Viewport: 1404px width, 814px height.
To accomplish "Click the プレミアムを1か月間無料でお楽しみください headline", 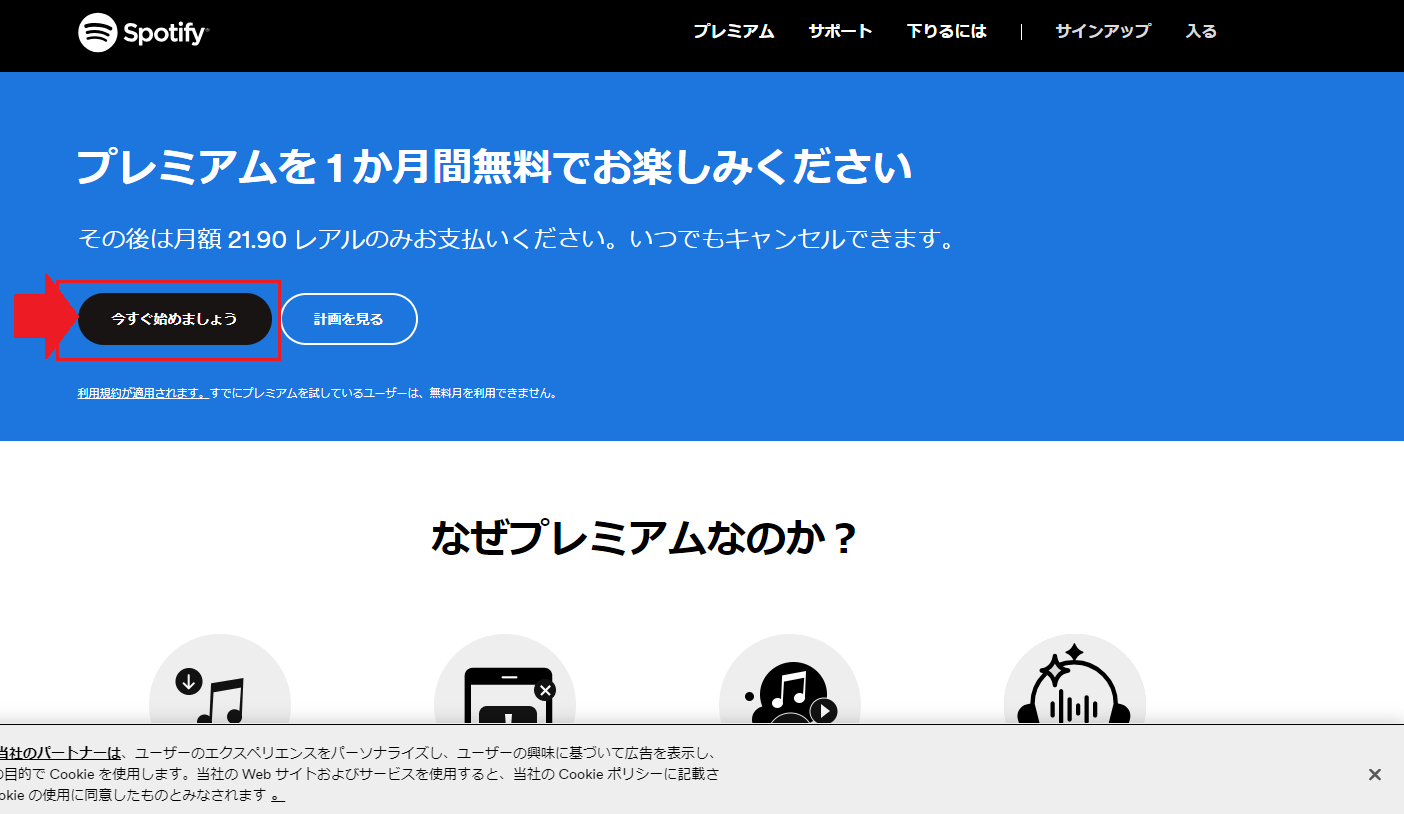I will (495, 166).
